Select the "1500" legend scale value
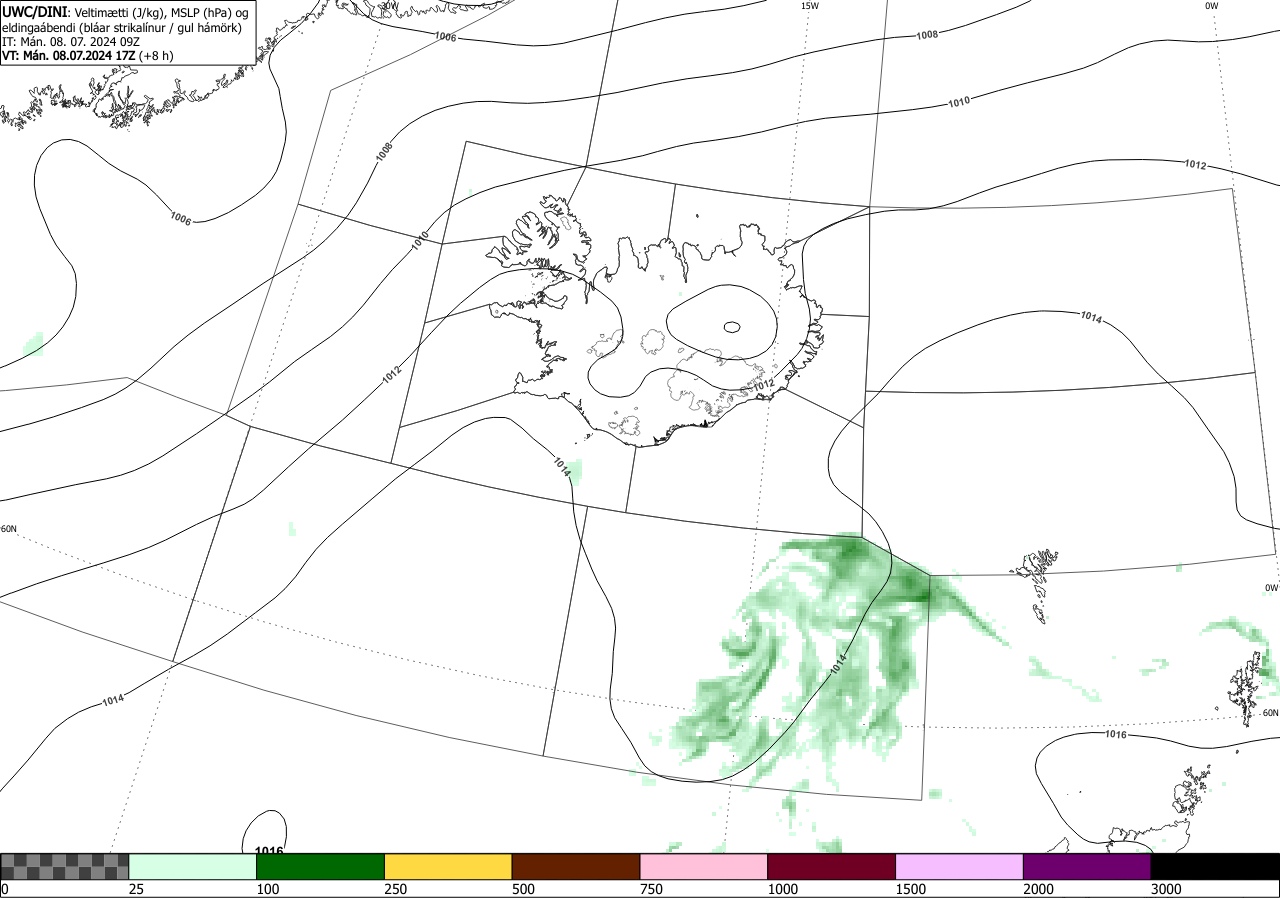1280x898 pixels. [x=911, y=889]
